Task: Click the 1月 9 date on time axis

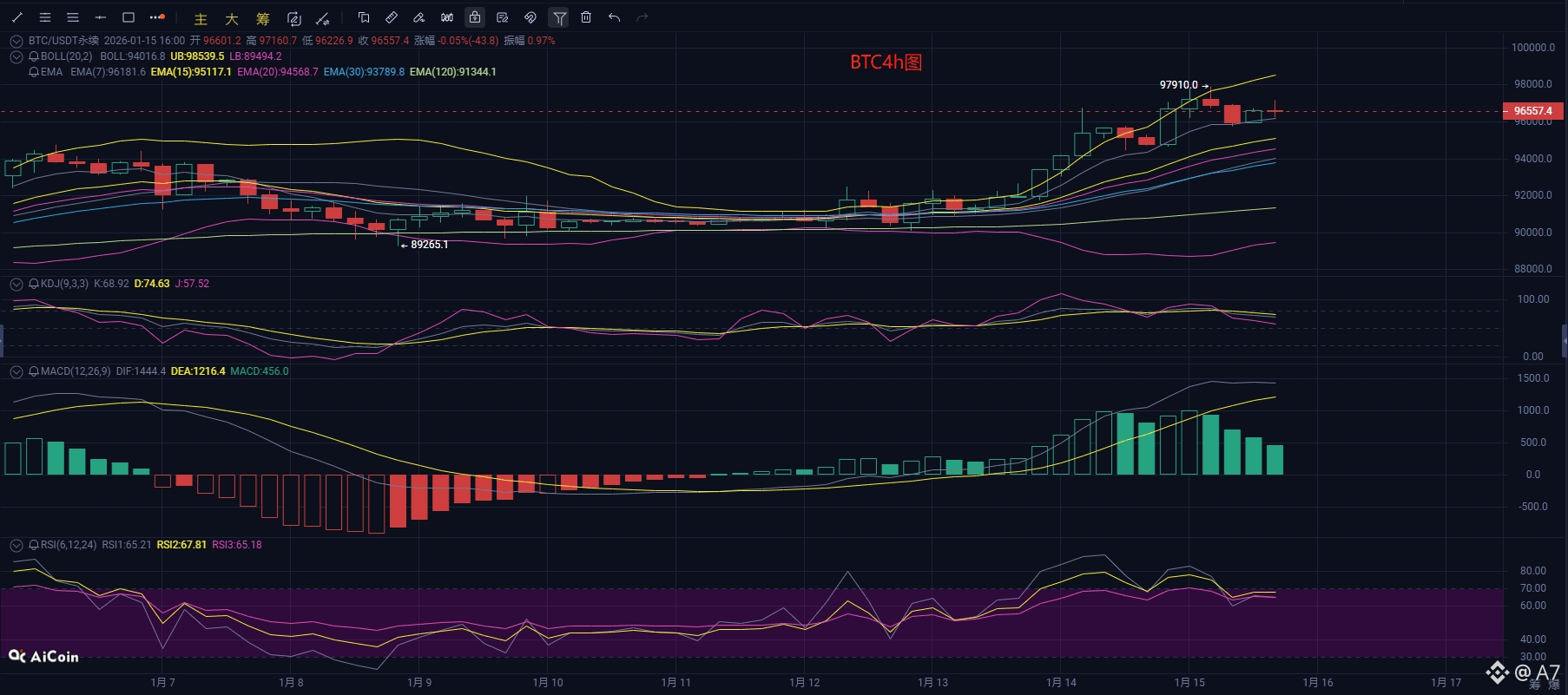Action: [x=419, y=683]
